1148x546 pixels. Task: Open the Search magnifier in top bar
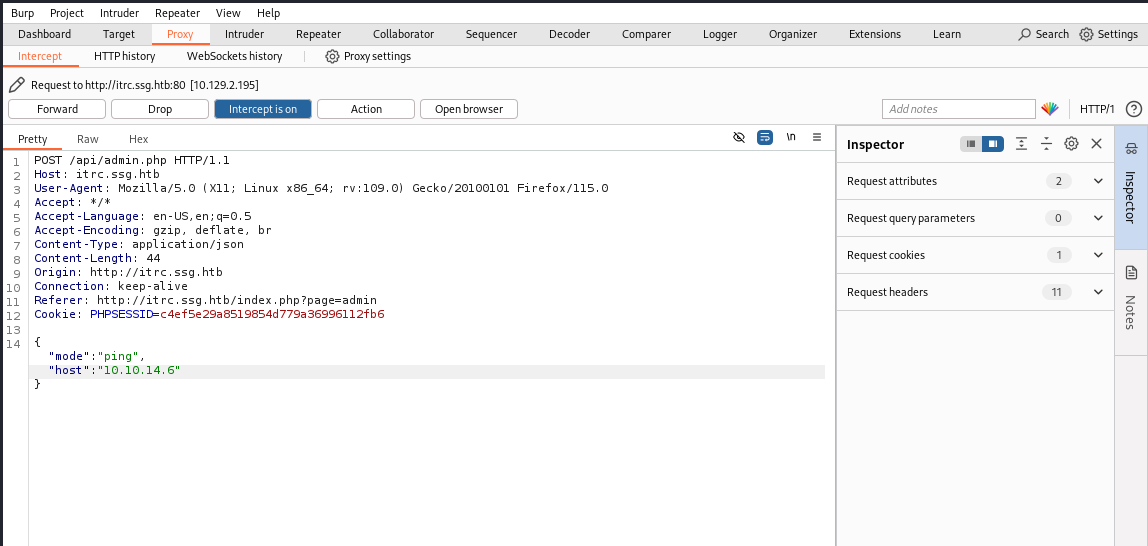pyautogui.click(x=1043, y=34)
